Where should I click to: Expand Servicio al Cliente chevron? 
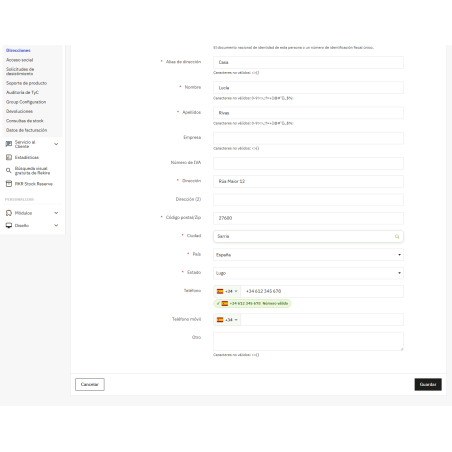click(x=56, y=144)
